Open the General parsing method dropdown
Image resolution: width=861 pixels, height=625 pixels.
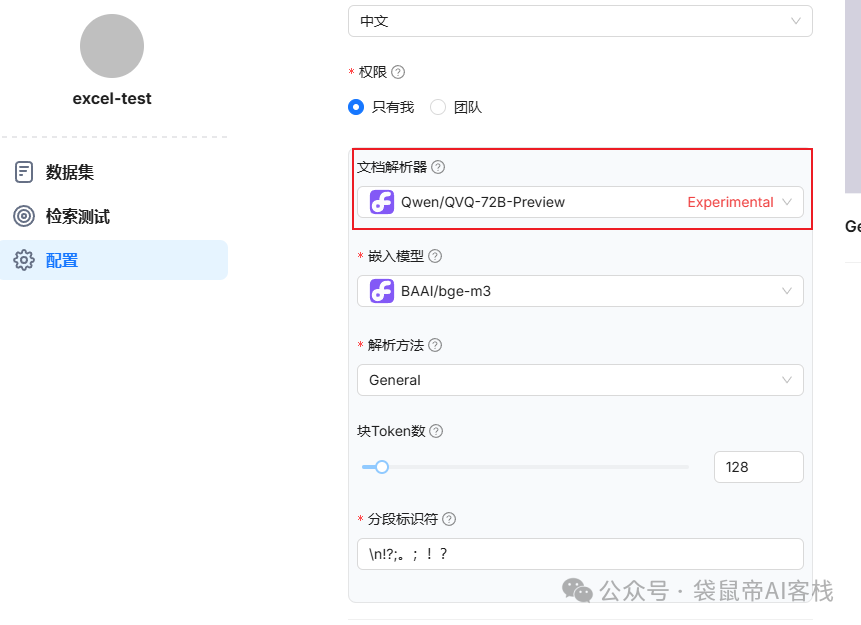point(580,380)
